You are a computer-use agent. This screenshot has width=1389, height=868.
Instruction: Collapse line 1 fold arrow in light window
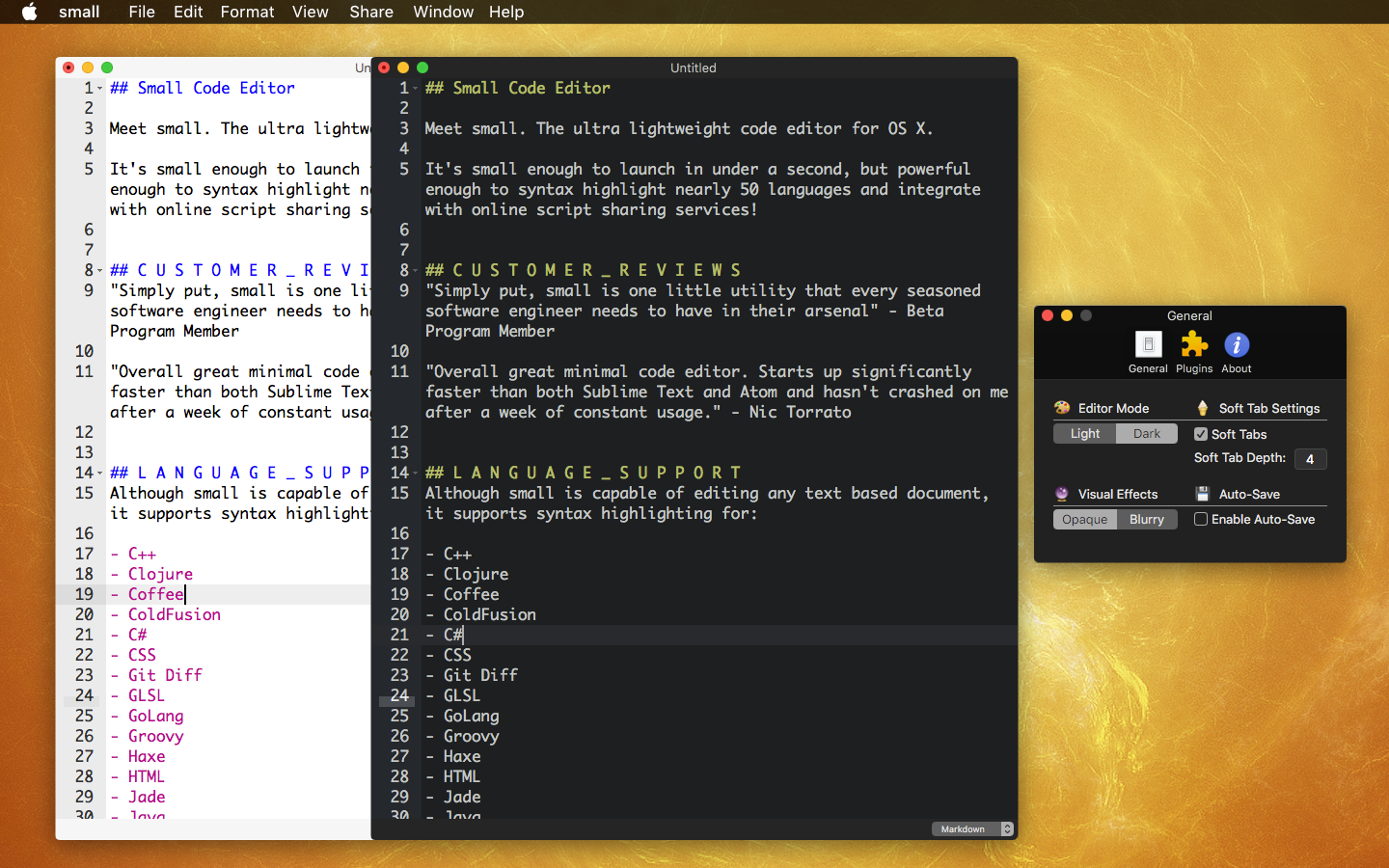pos(99,89)
